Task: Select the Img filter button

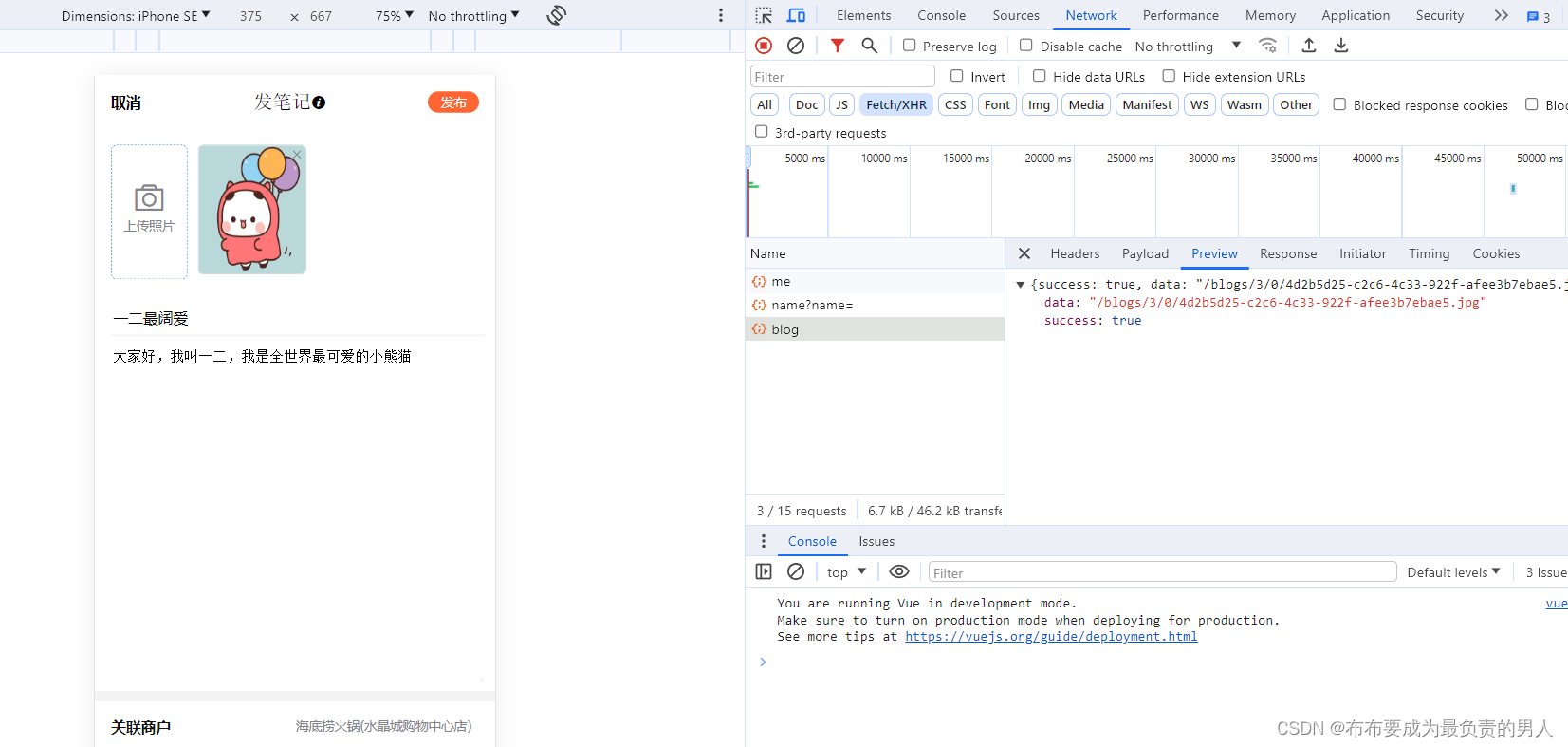Action: coord(1039,104)
